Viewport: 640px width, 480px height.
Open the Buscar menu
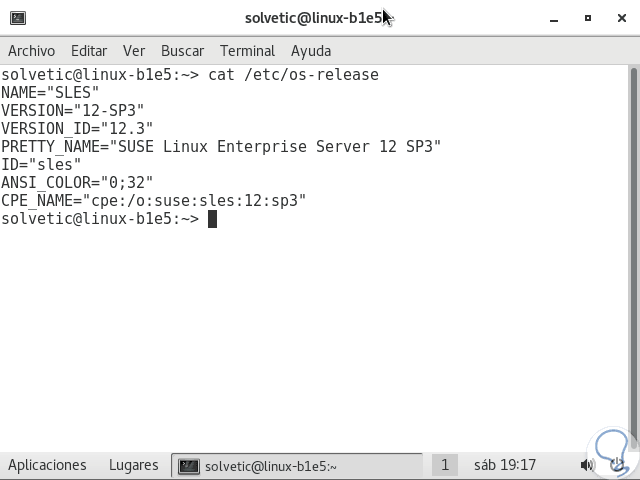tap(182, 51)
